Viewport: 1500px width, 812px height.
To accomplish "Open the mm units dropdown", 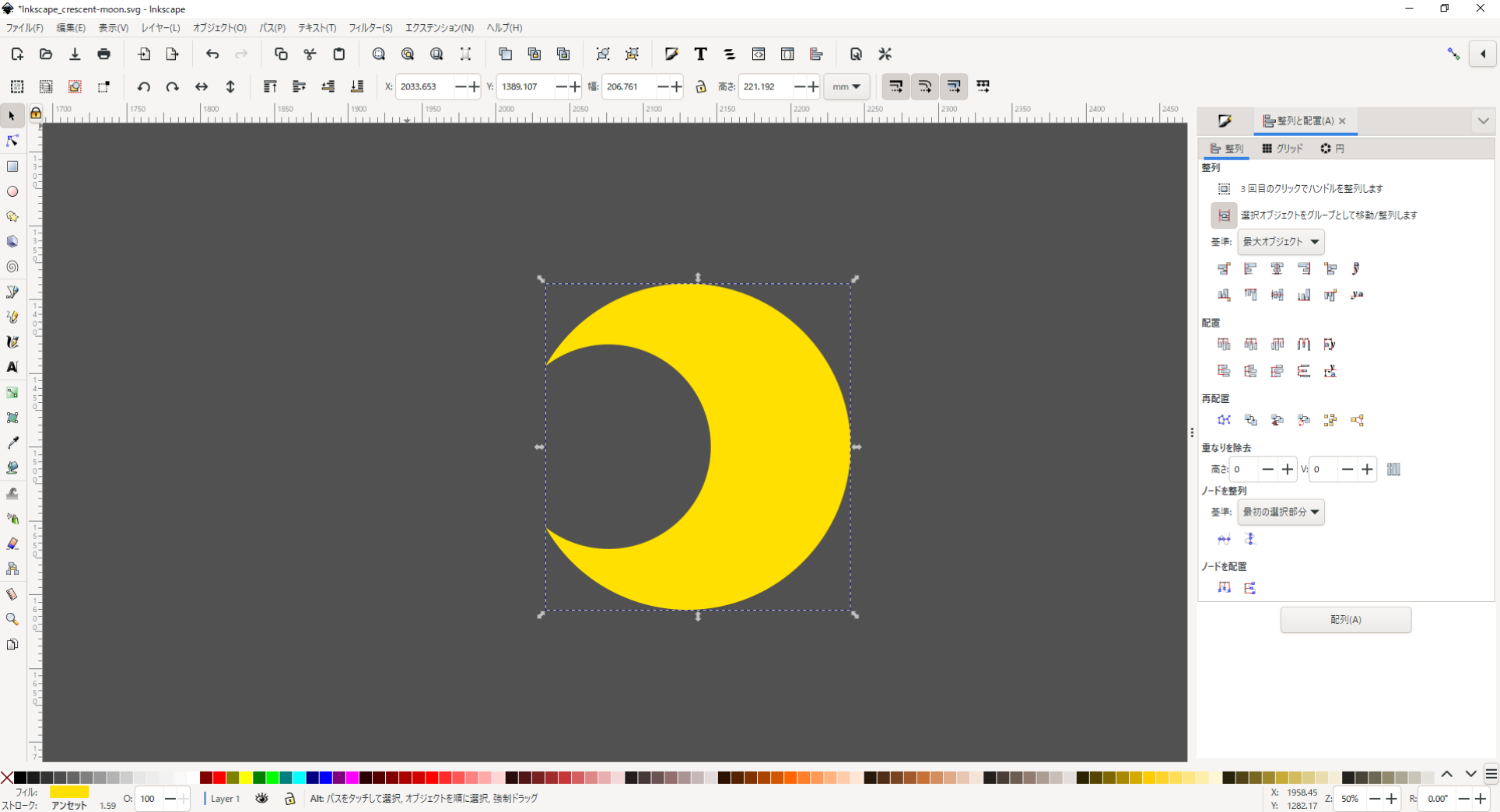I will 846,86.
